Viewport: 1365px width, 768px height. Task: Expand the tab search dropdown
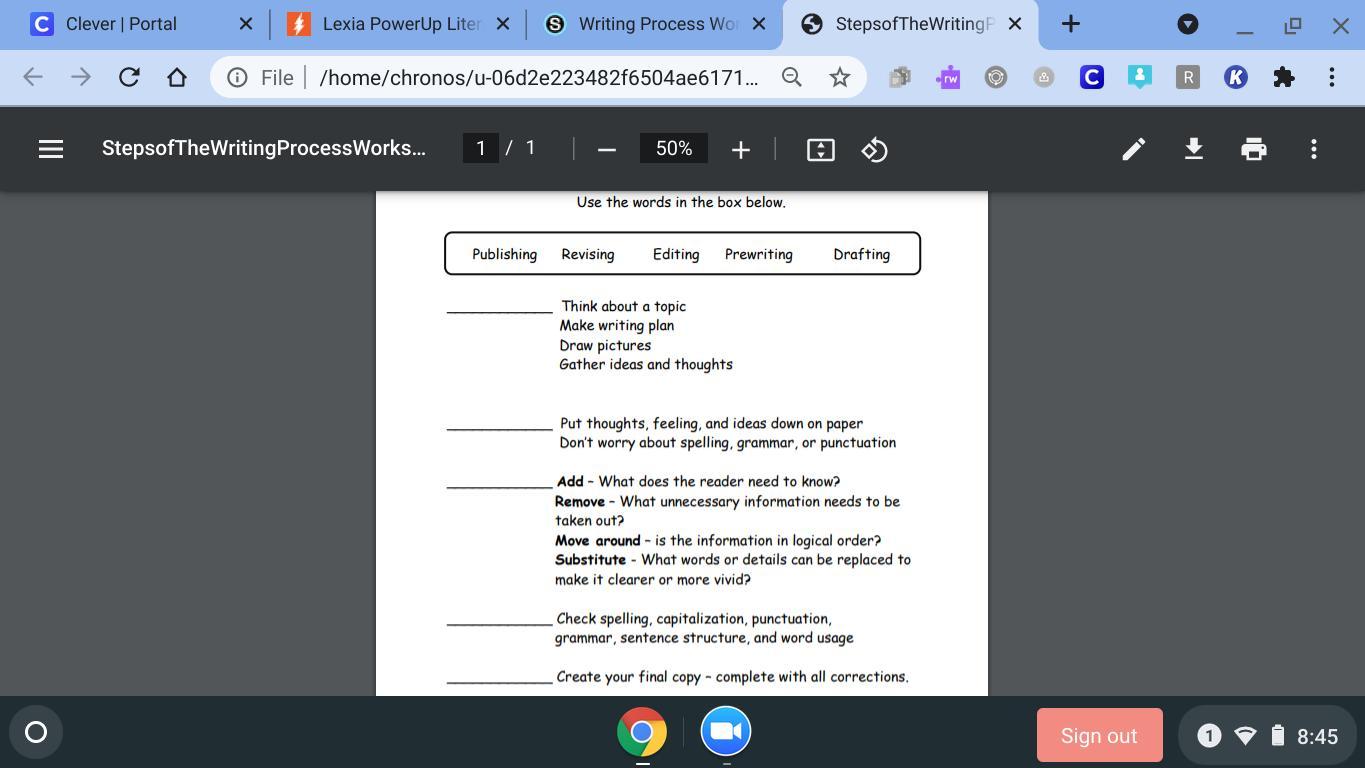pyautogui.click(x=1187, y=24)
